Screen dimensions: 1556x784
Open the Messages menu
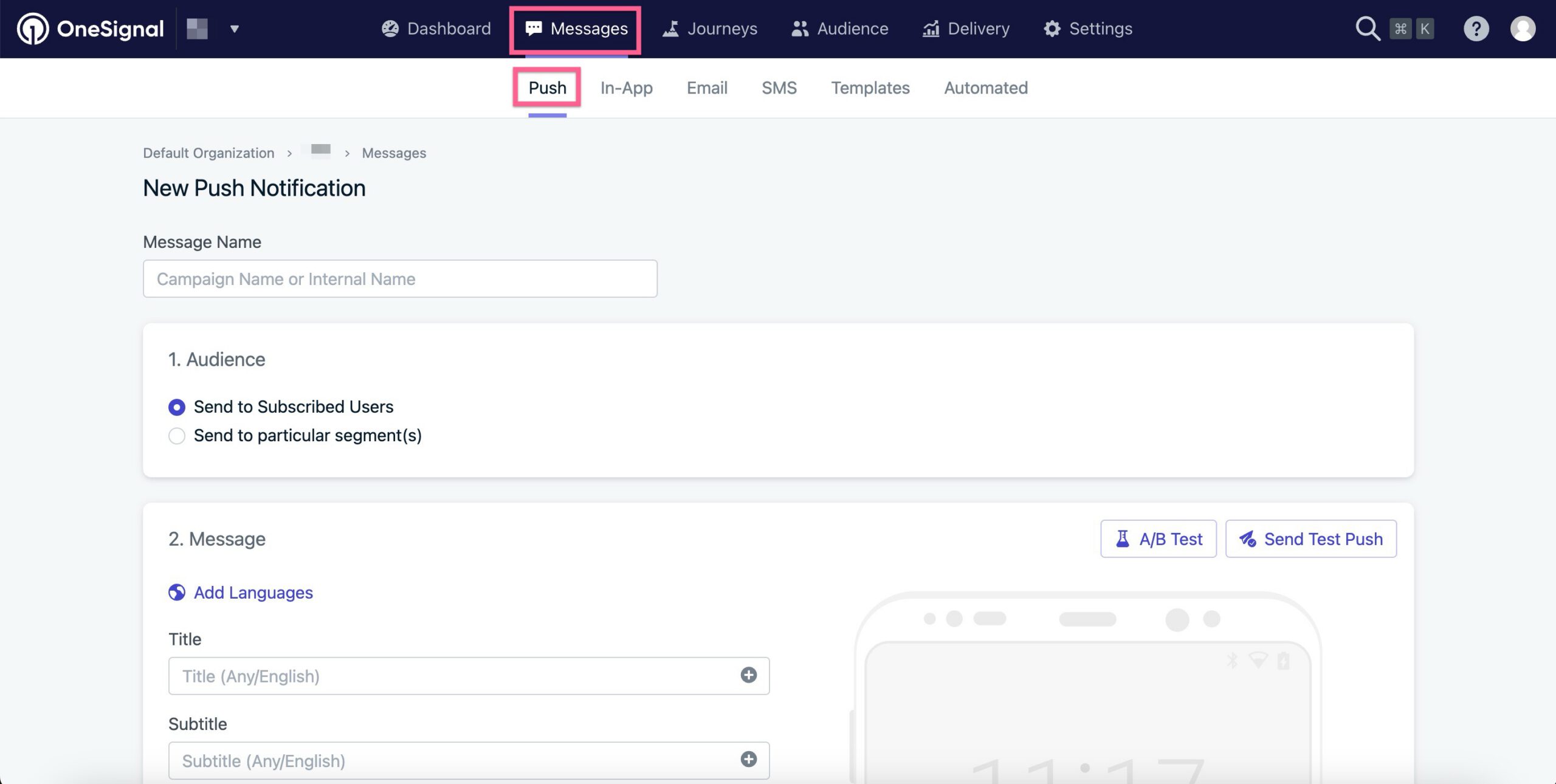576,29
